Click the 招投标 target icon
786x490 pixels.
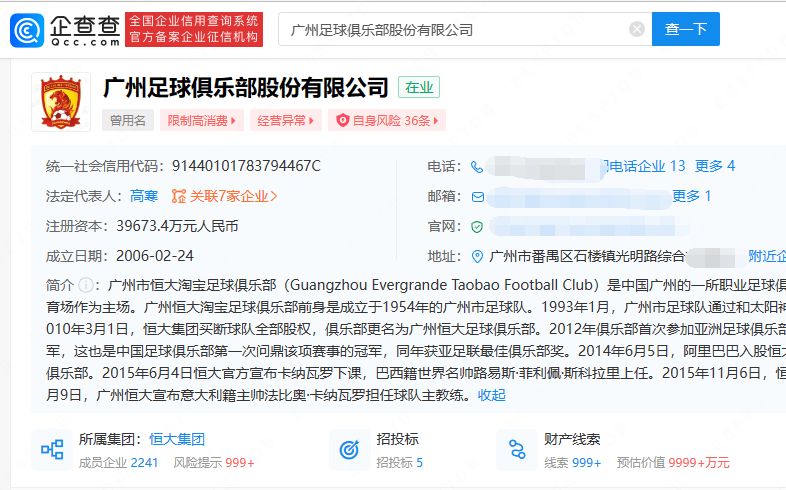point(349,449)
